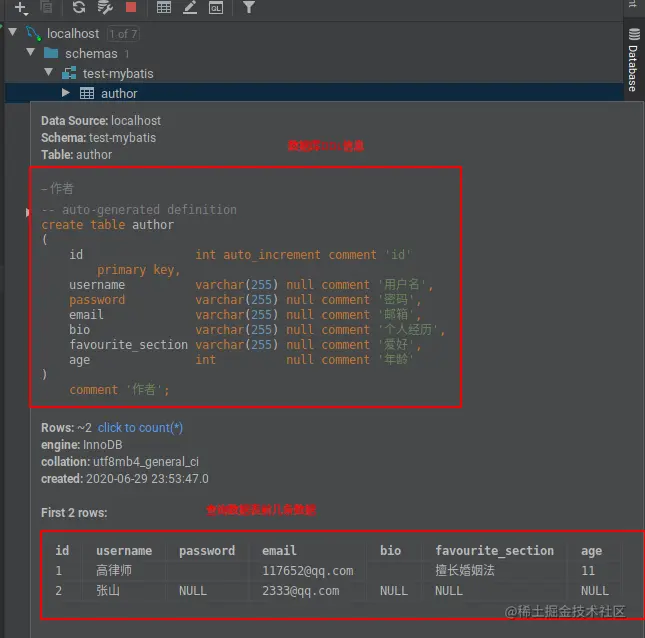Click the age cell showing 11
645x638 pixels.
click(x=588, y=571)
